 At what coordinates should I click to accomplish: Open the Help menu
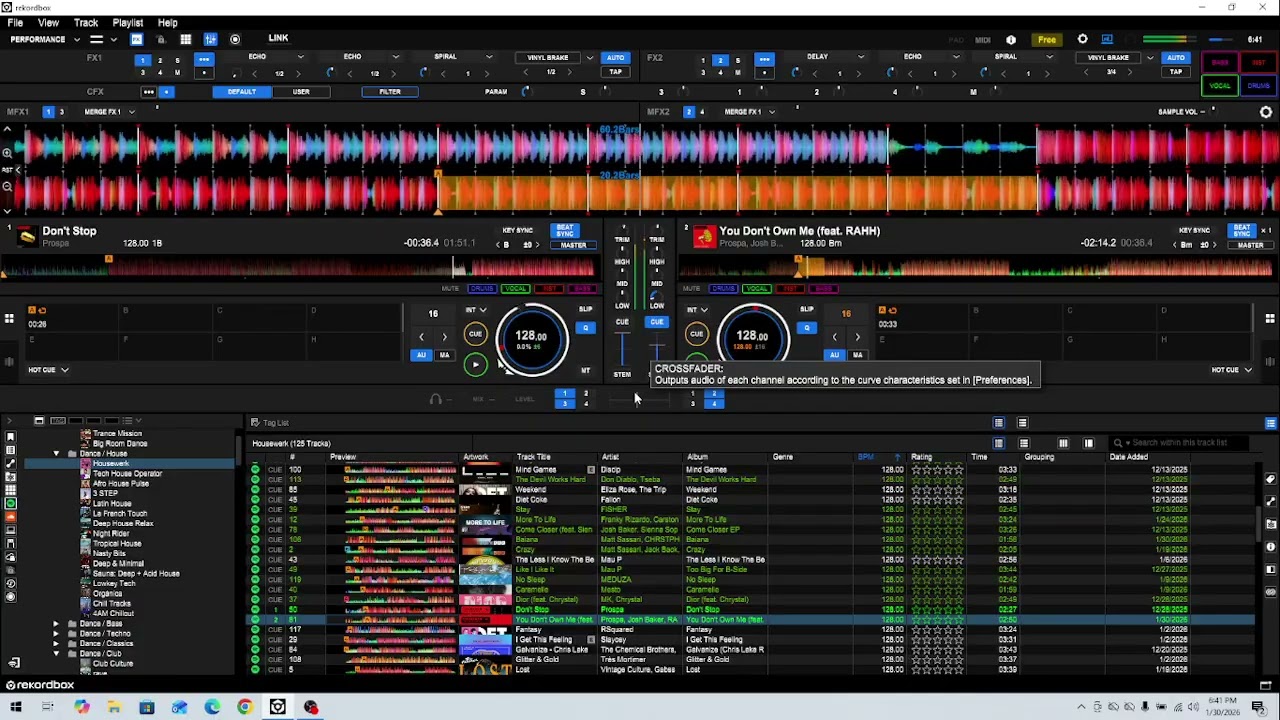point(167,22)
